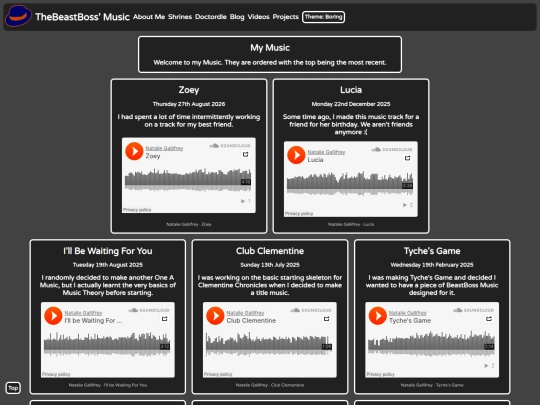Select the 'My Music' heading

coord(270,48)
